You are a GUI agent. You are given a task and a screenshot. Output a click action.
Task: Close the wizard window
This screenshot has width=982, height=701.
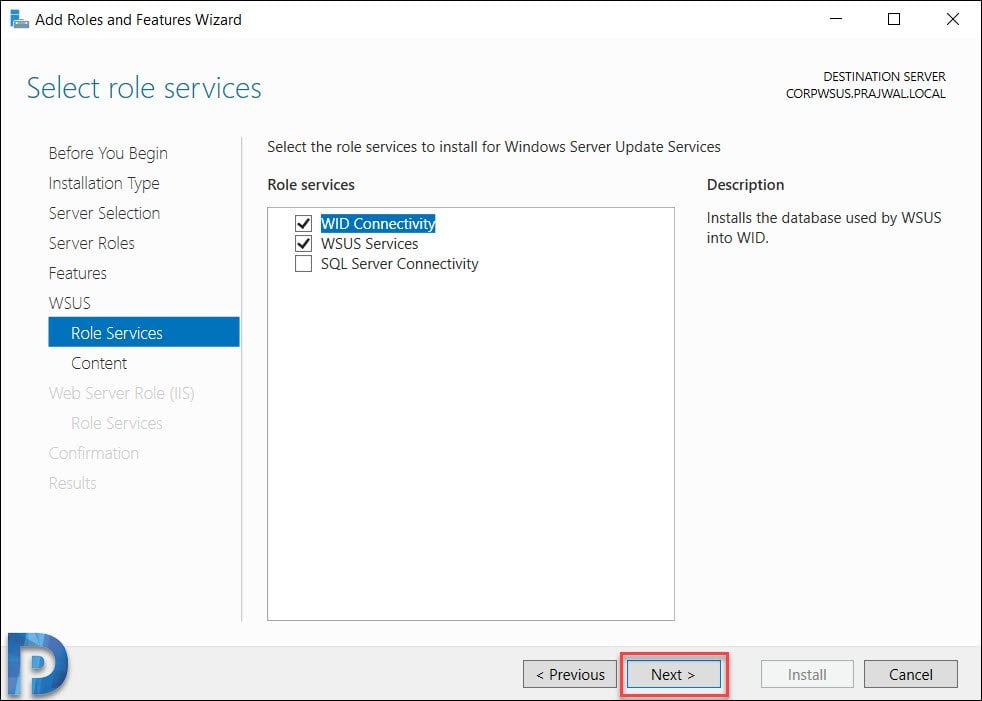[x=953, y=19]
